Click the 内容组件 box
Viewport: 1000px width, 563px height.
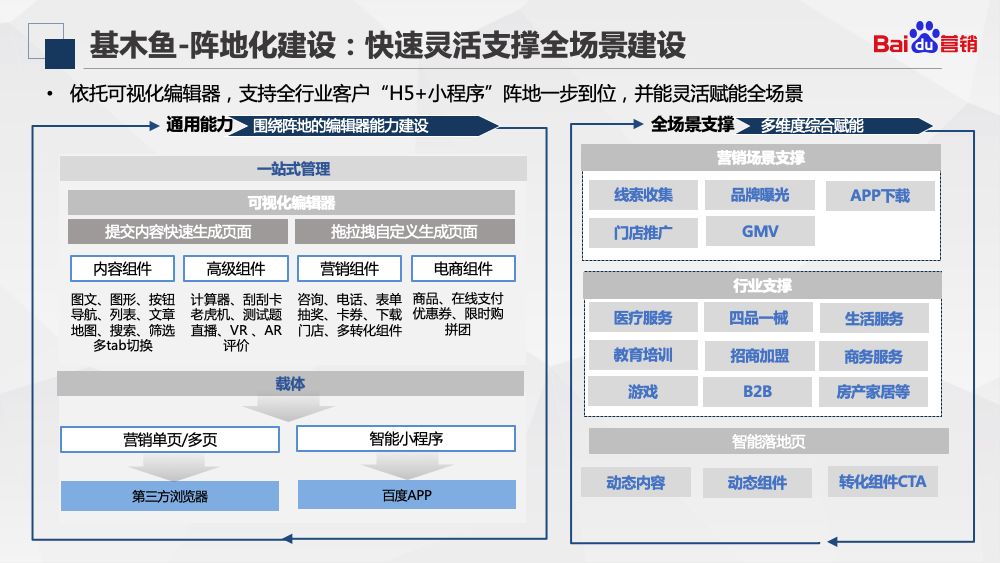click(x=122, y=269)
